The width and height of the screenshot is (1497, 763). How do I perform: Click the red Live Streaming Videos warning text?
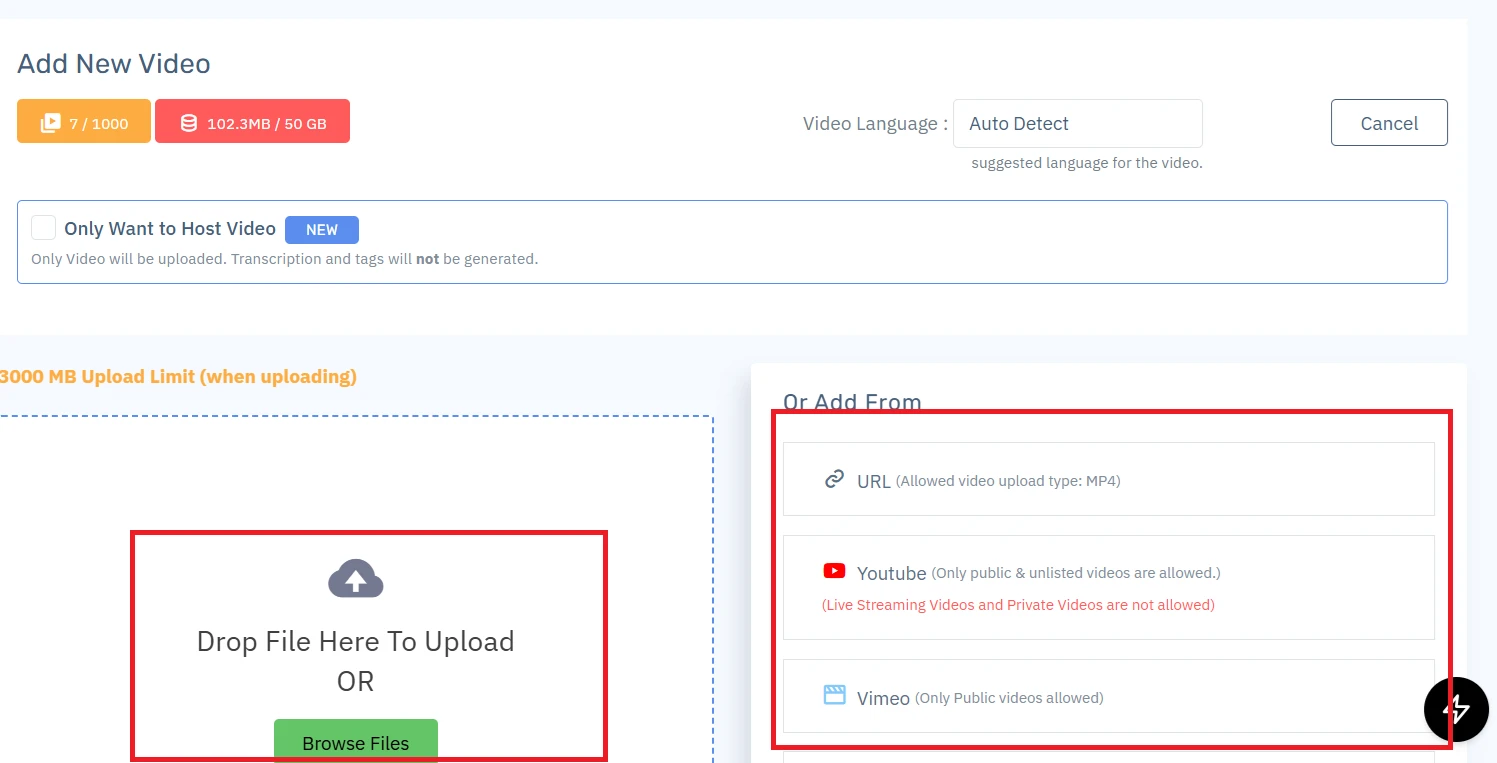point(1018,605)
